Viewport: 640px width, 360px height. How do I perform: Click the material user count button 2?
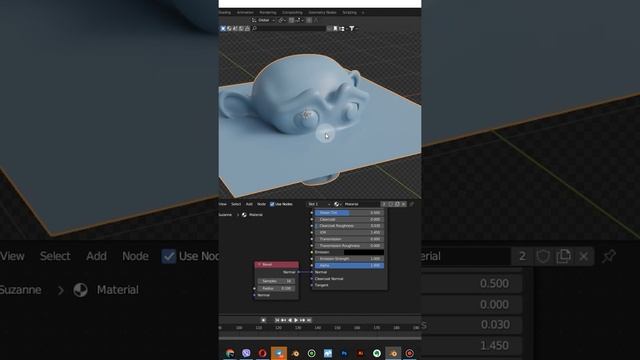(x=384, y=204)
